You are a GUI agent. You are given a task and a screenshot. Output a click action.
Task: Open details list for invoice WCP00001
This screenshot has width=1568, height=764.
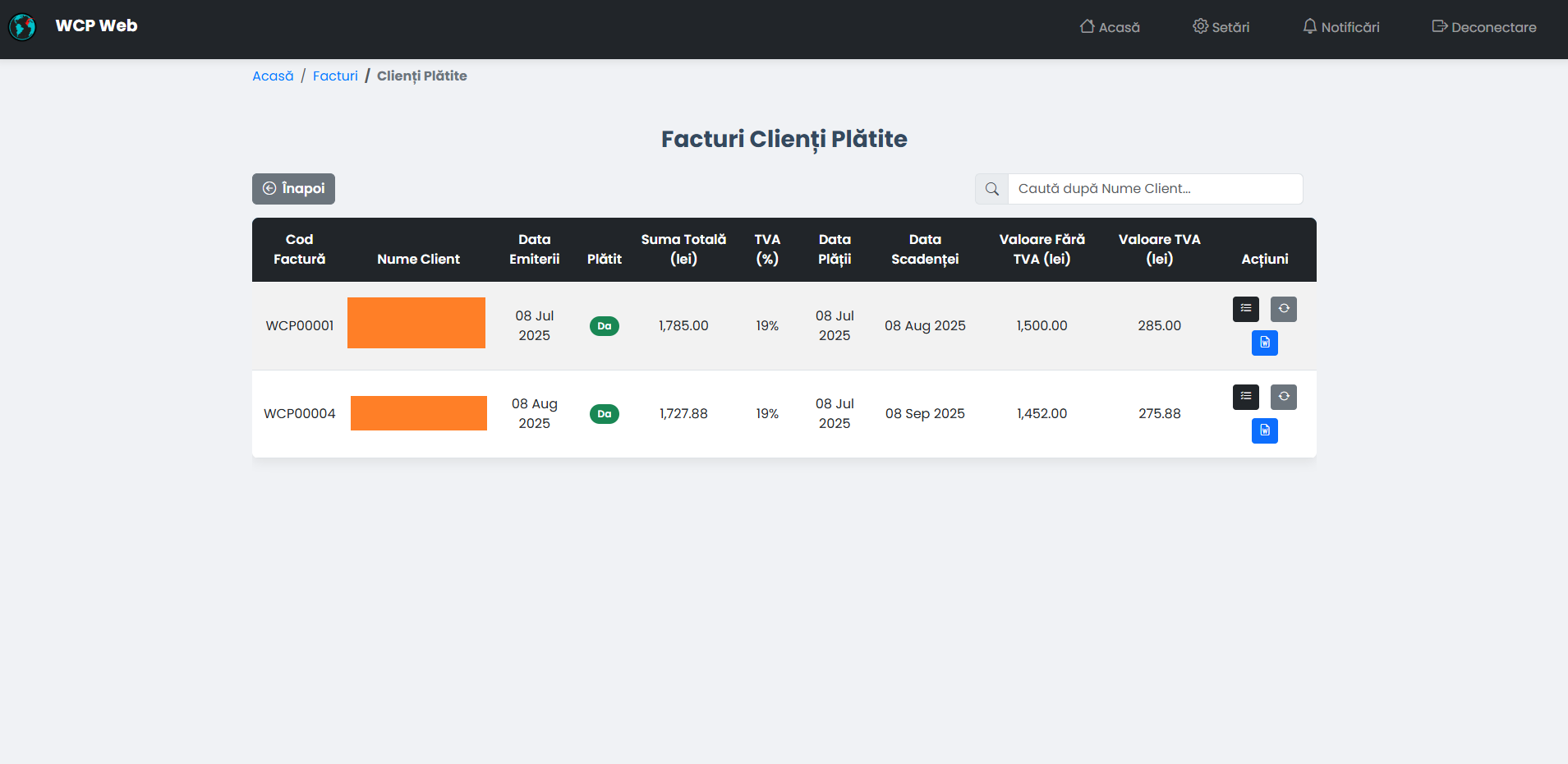1245,309
